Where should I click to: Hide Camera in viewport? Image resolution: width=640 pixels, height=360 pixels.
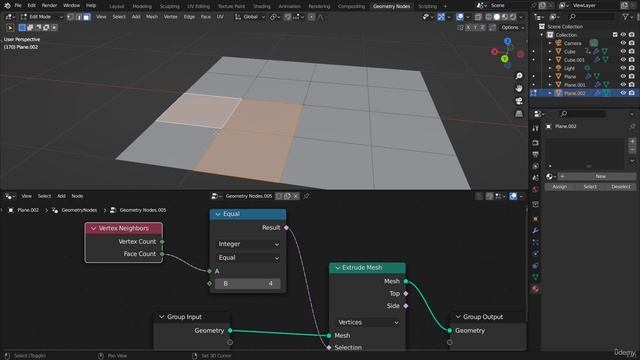coord(623,43)
